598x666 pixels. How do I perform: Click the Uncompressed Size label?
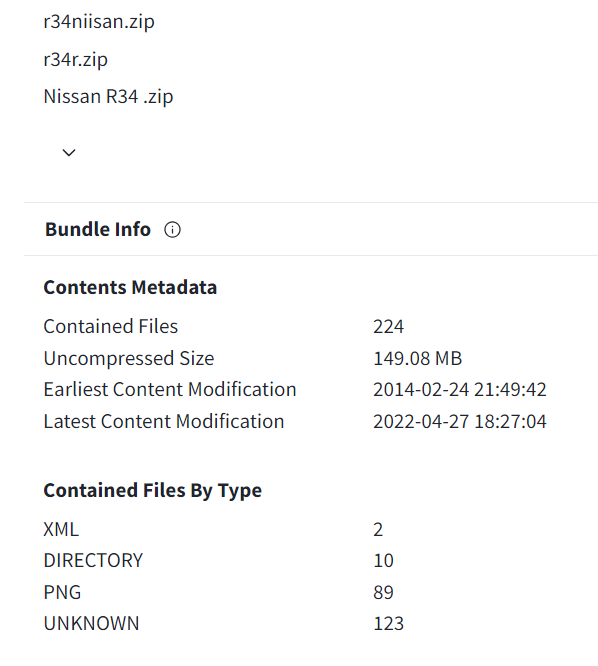coord(129,358)
